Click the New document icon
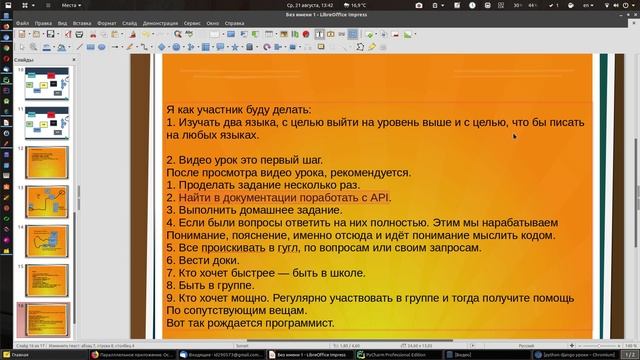 [x=22, y=34]
